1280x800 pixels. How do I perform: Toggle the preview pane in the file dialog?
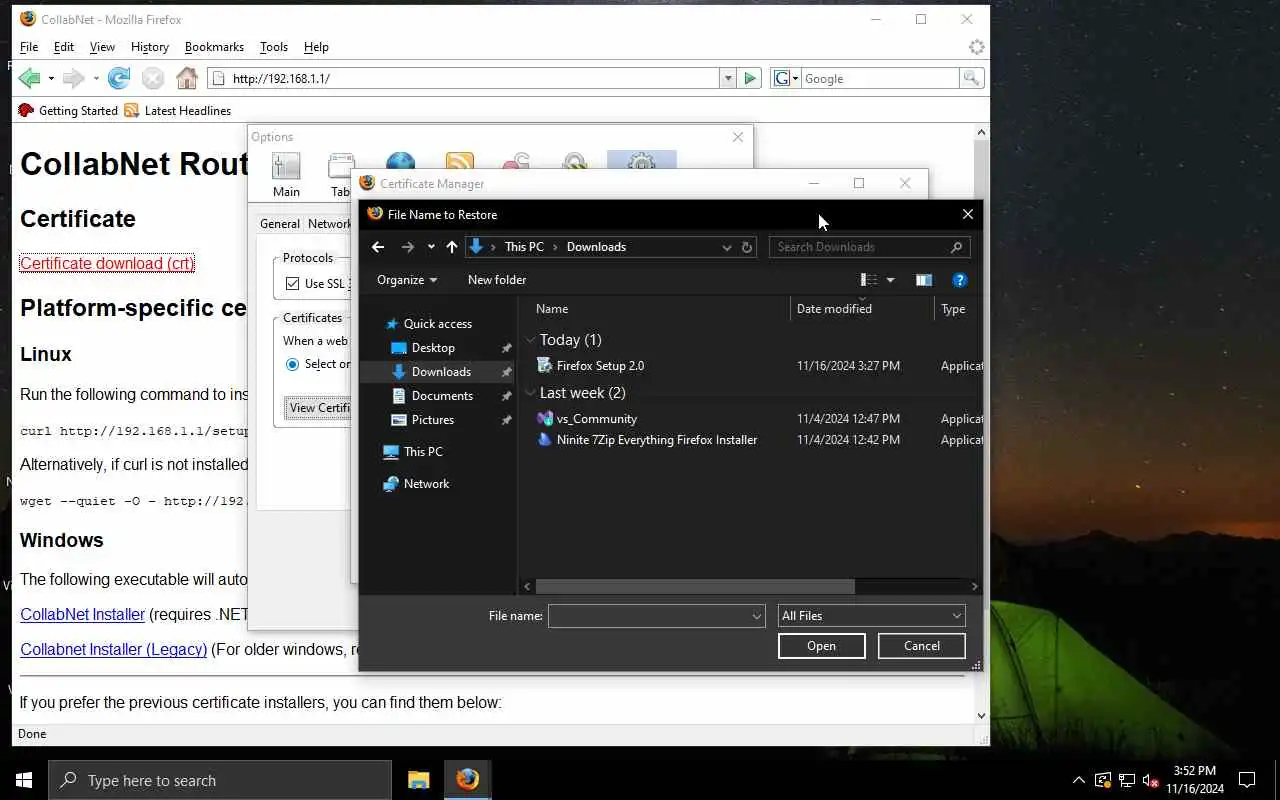923,280
